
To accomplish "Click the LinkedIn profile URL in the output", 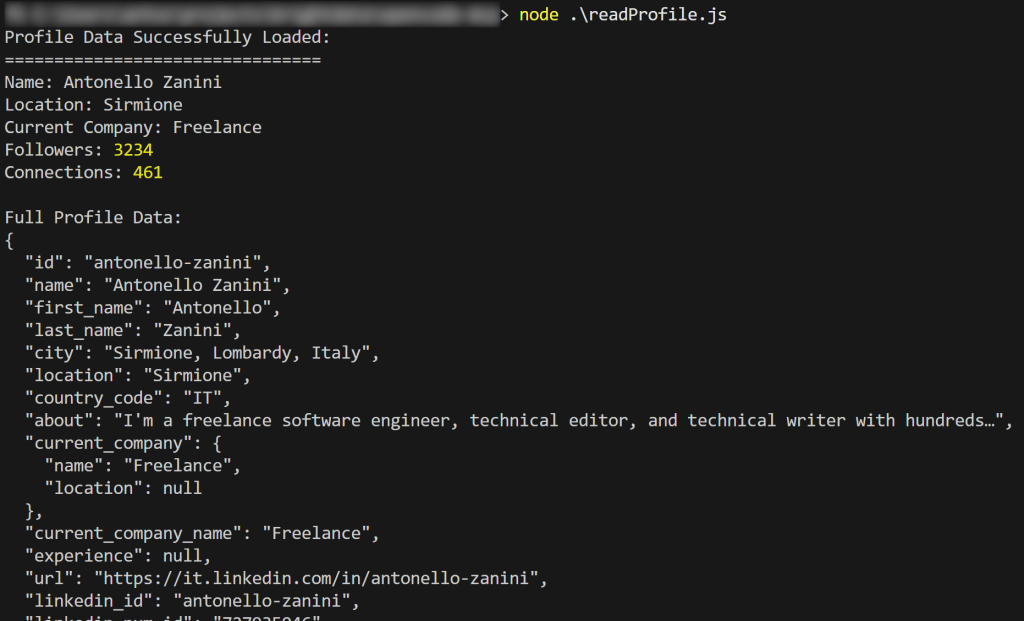I will pyautogui.click(x=318, y=578).
